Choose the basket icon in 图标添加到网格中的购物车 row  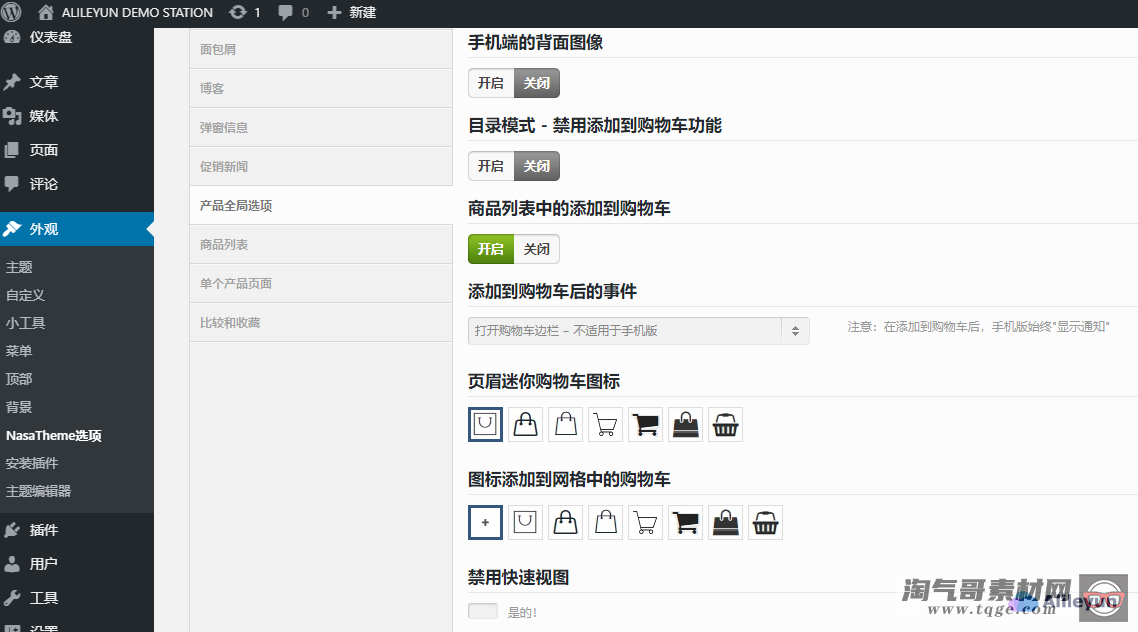(x=765, y=522)
